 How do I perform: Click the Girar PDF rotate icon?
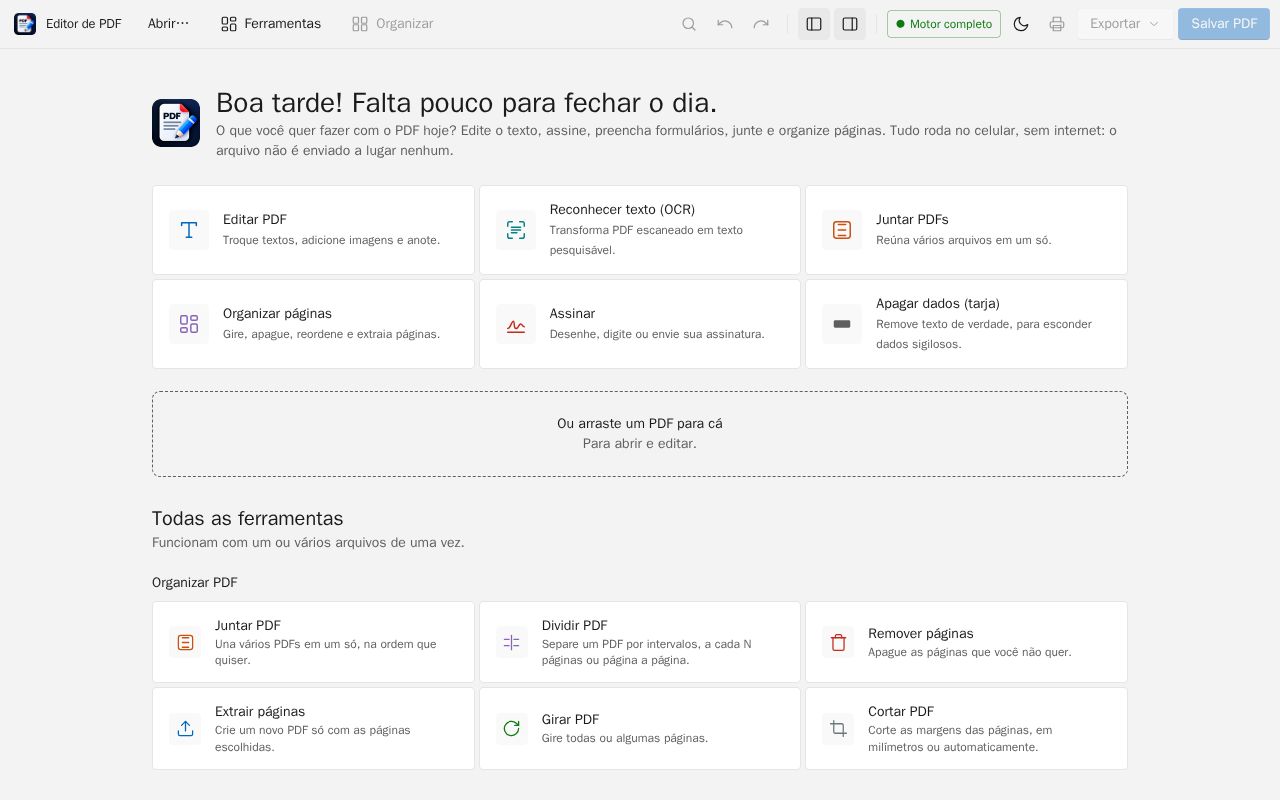pyautogui.click(x=512, y=729)
